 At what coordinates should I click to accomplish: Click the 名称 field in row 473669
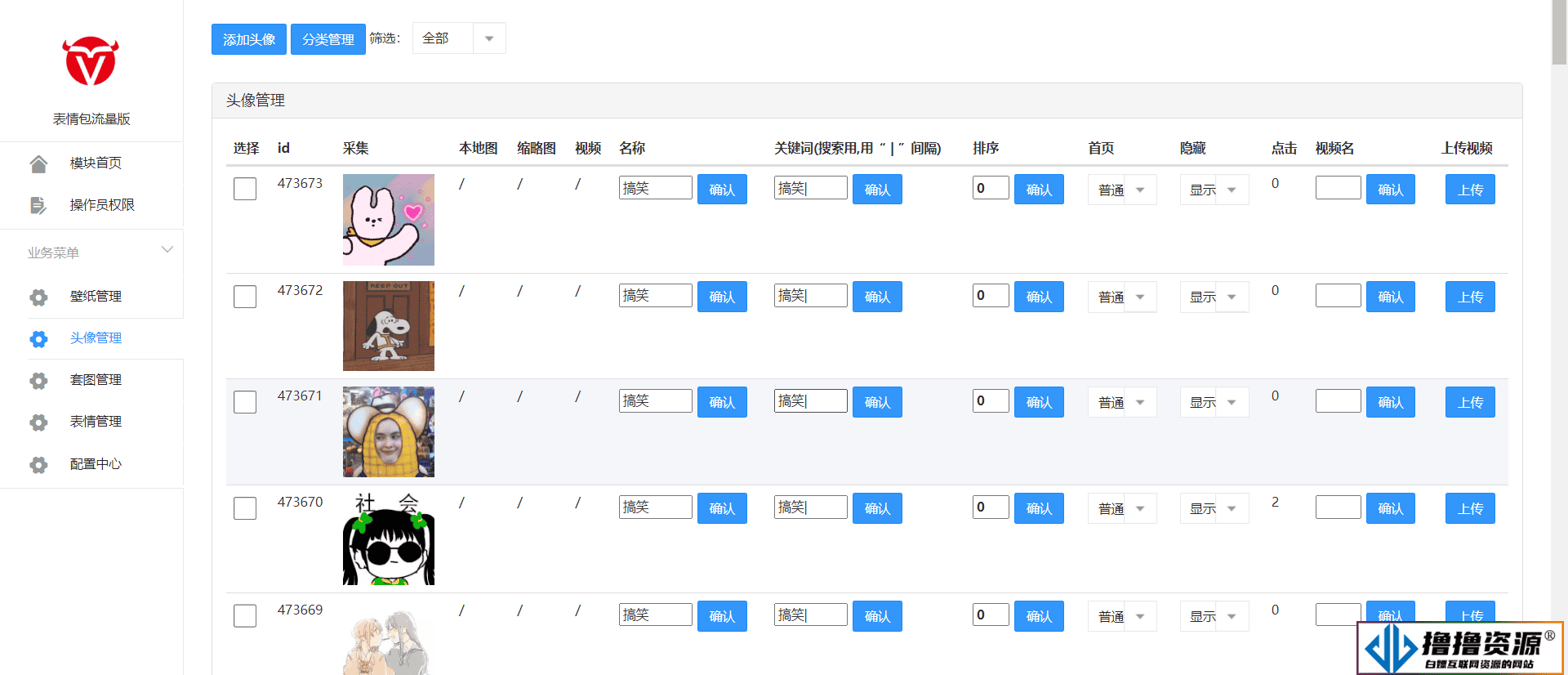click(x=656, y=615)
